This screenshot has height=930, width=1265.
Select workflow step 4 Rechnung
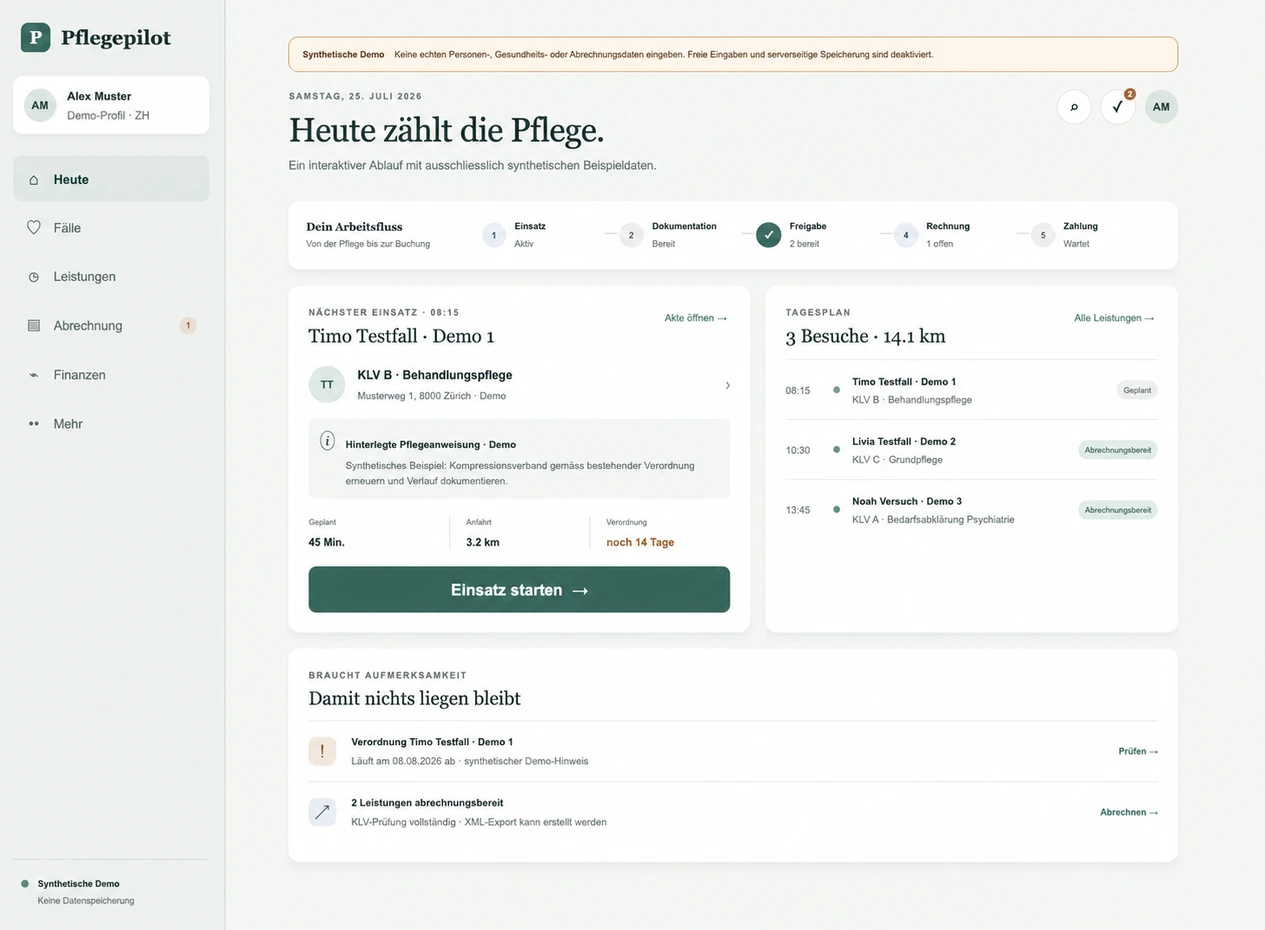(x=906, y=235)
